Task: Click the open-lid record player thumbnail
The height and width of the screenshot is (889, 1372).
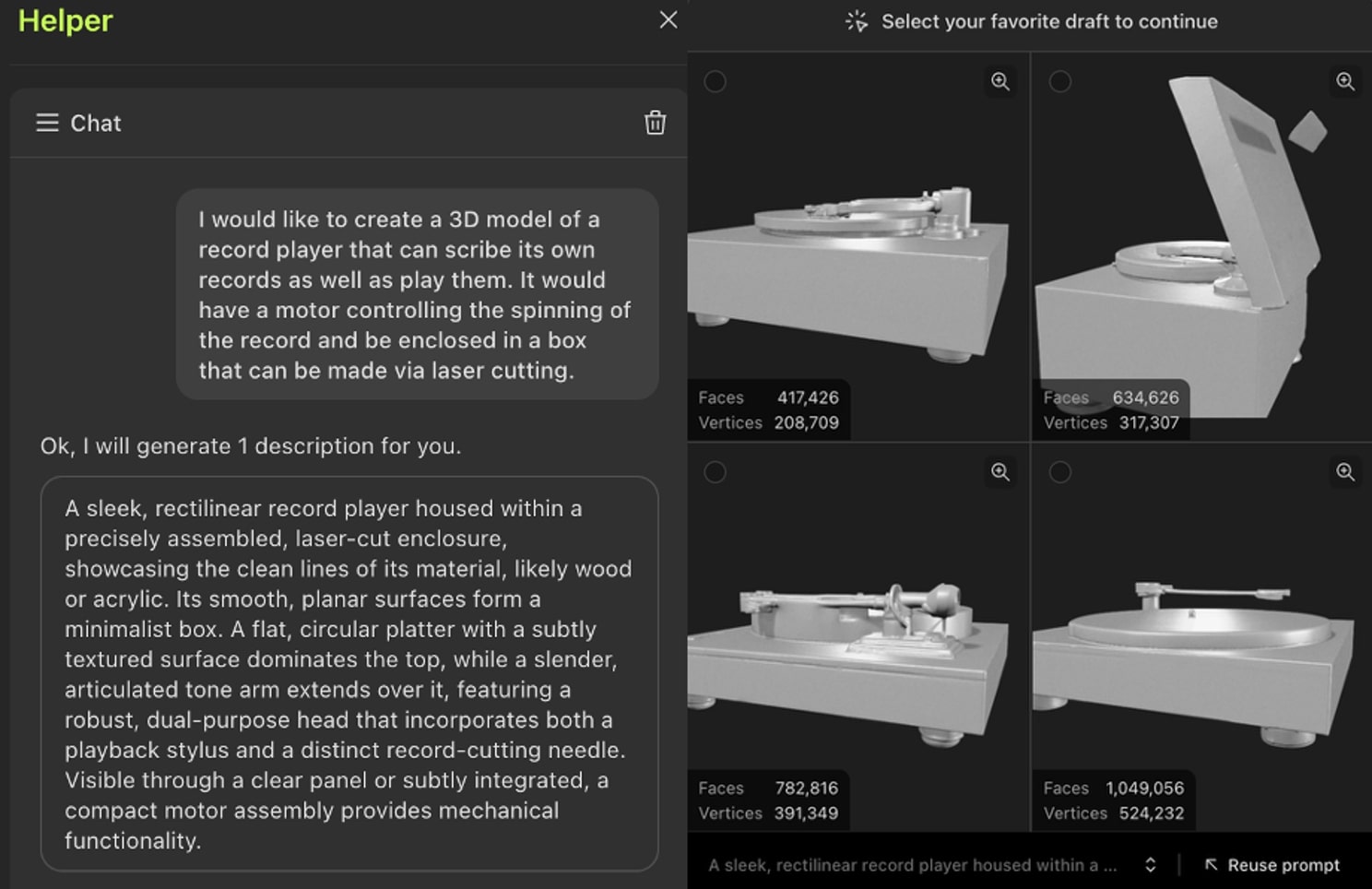Action: [x=1200, y=240]
